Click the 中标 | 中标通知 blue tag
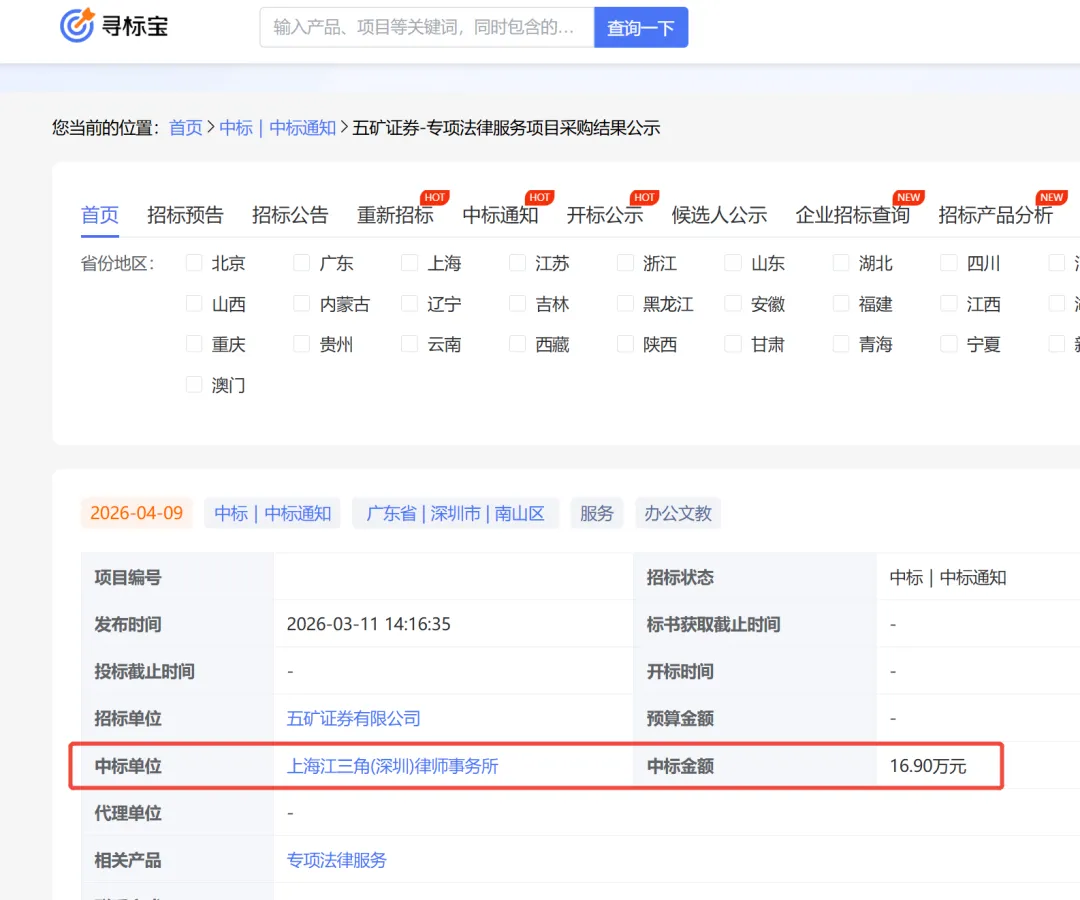1080x900 pixels. pyautogui.click(x=273, y=513)
